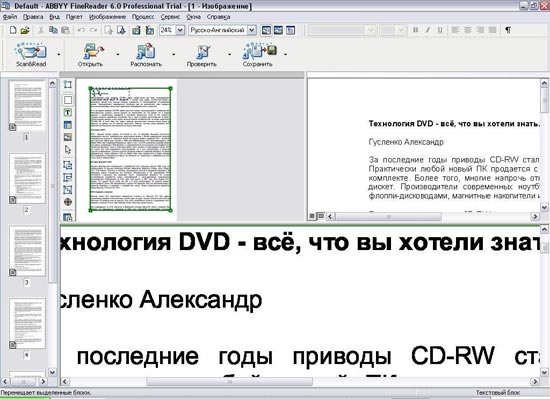Click the open folder icon in the top toolbar
550x399 pixels.
25,30
